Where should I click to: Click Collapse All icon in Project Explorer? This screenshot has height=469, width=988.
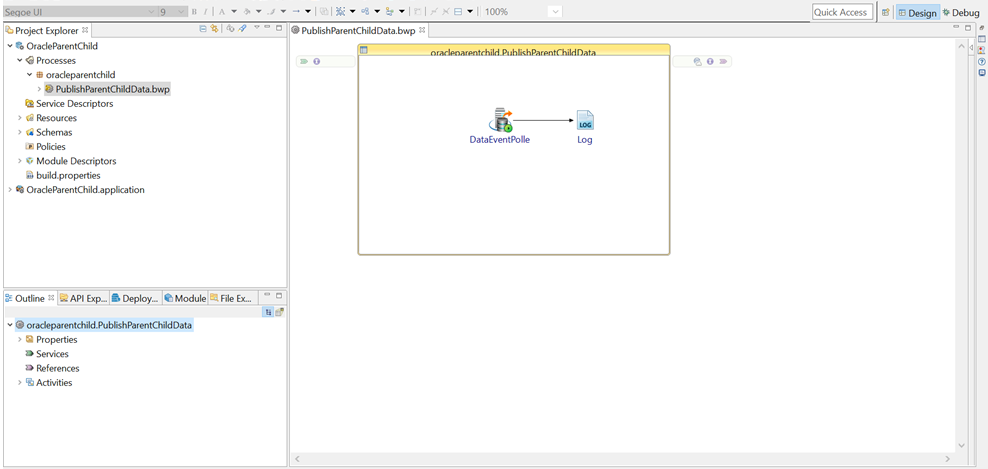(203, 29)
